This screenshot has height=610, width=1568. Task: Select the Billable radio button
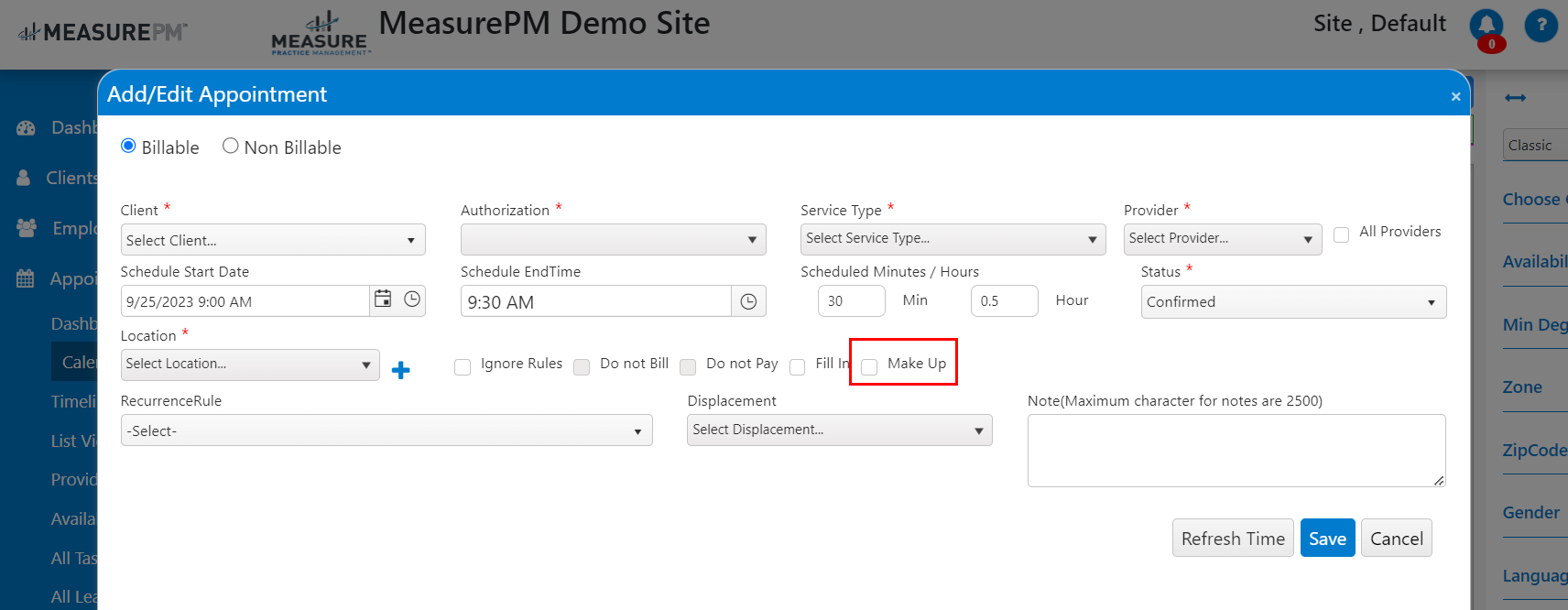tap(128, 146)
